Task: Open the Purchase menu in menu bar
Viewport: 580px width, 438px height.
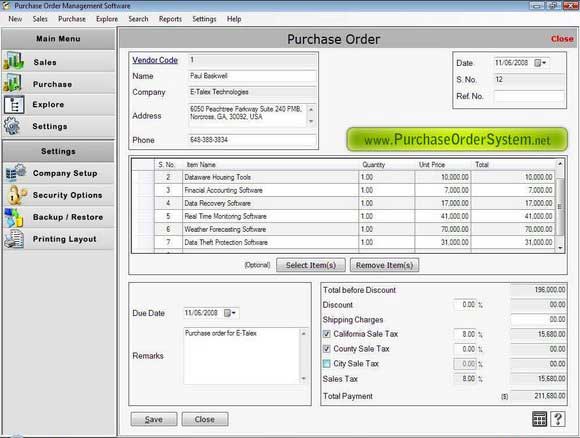Action: (72, 19)
